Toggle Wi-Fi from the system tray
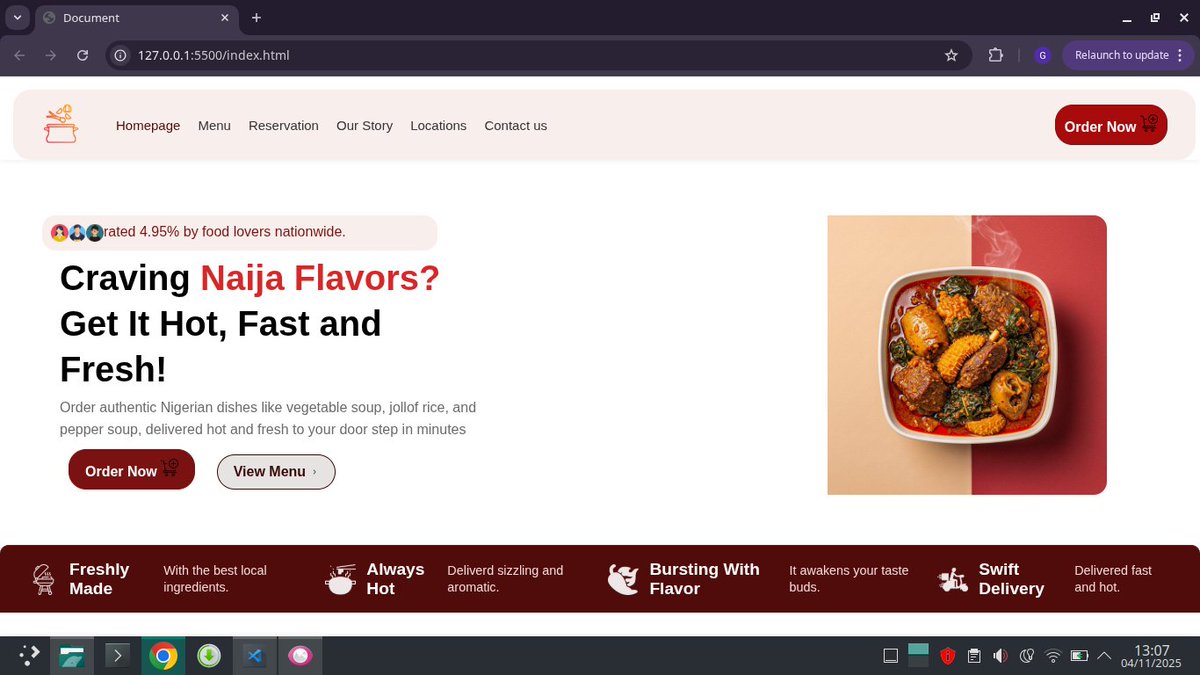The height and width of the screenshot is (675, 1200). tap(1053, 655)
